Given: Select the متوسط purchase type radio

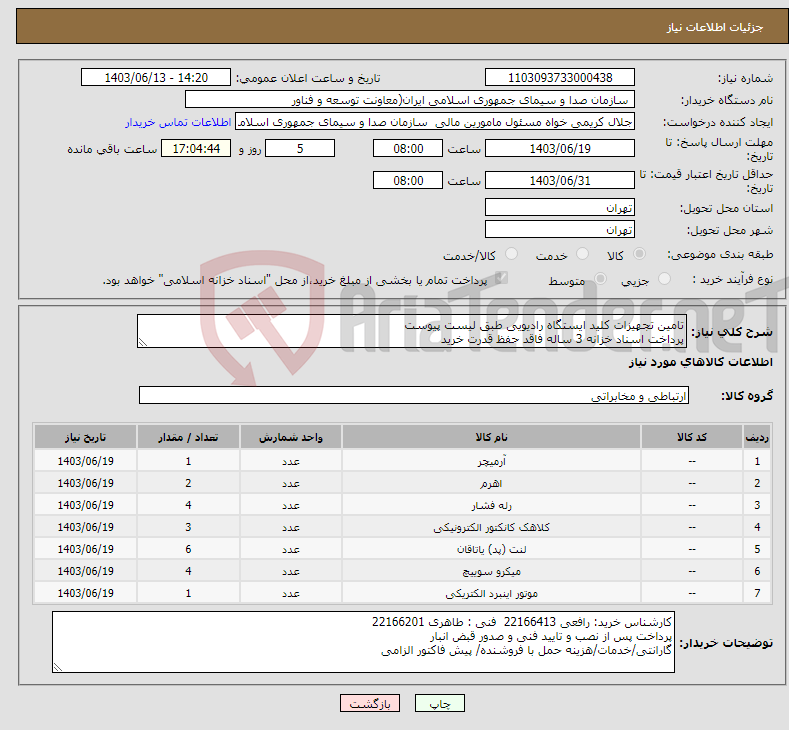Looking at the screenshot, I should (600, 279).
